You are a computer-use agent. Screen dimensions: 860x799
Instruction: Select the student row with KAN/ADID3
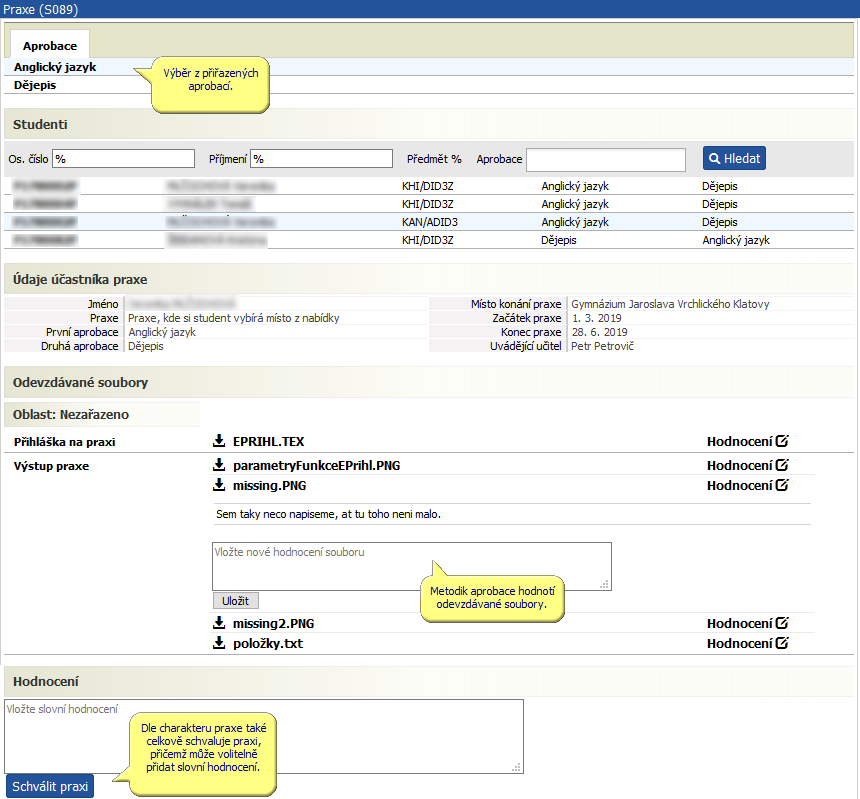tap(429, 222)
